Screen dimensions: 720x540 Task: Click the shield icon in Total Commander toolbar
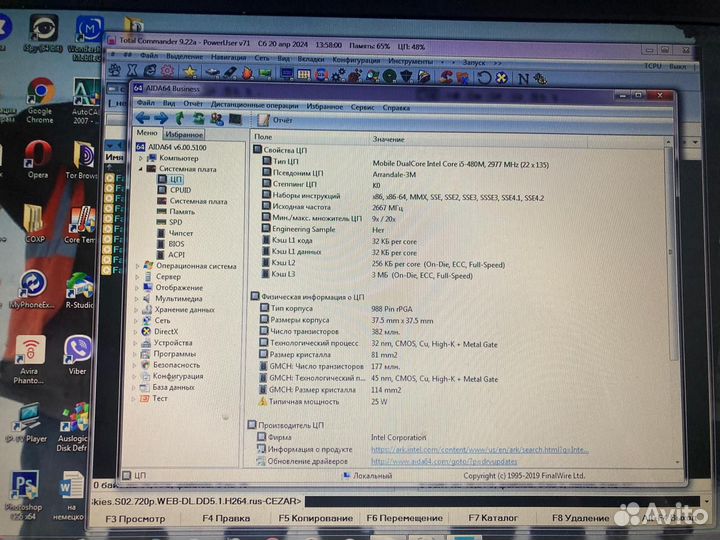point(407,76)
